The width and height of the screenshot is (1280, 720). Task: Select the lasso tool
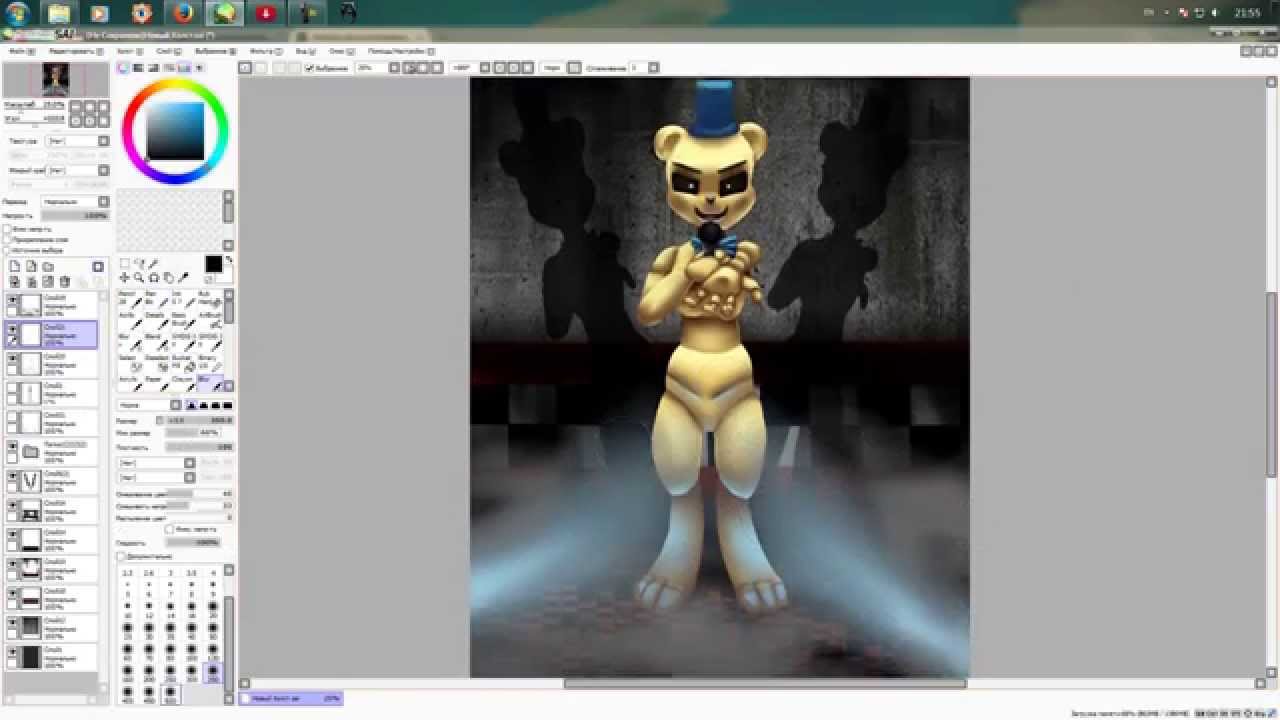point(139,264)
